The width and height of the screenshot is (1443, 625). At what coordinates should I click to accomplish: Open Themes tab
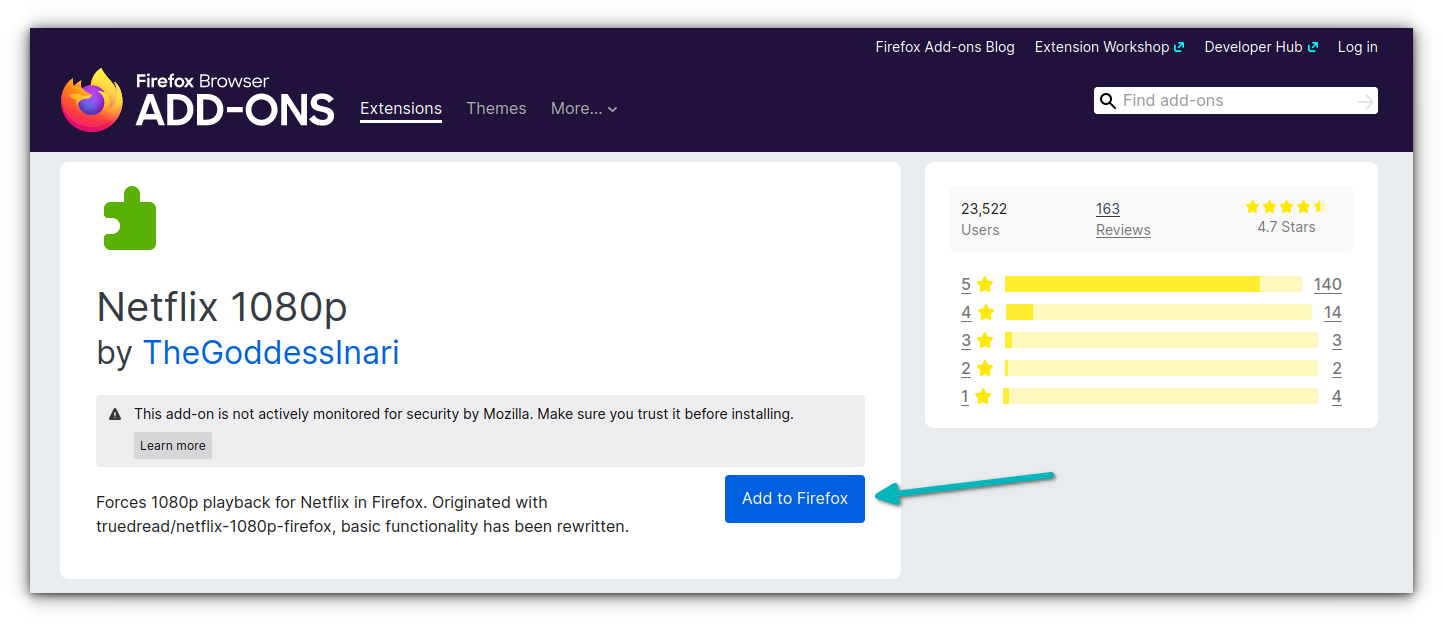tap(496, 108)
